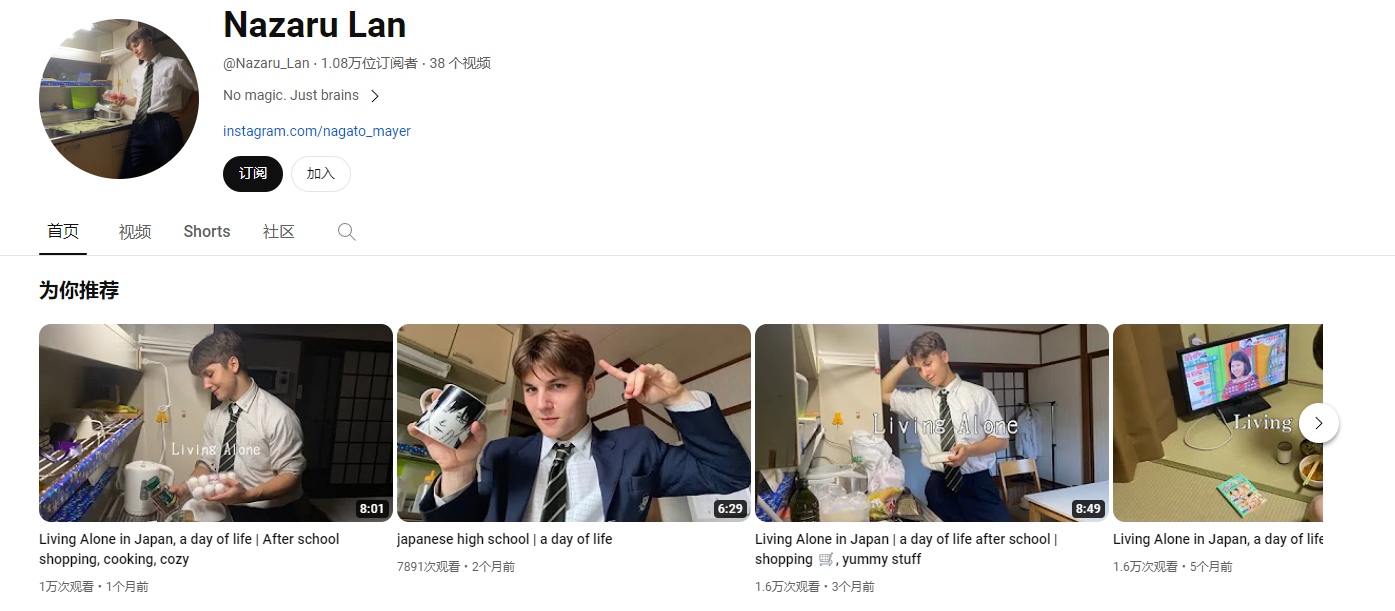Open title 'a day of life after school | shopping'
1395x611 pixels.
click(x=906, y=549)
